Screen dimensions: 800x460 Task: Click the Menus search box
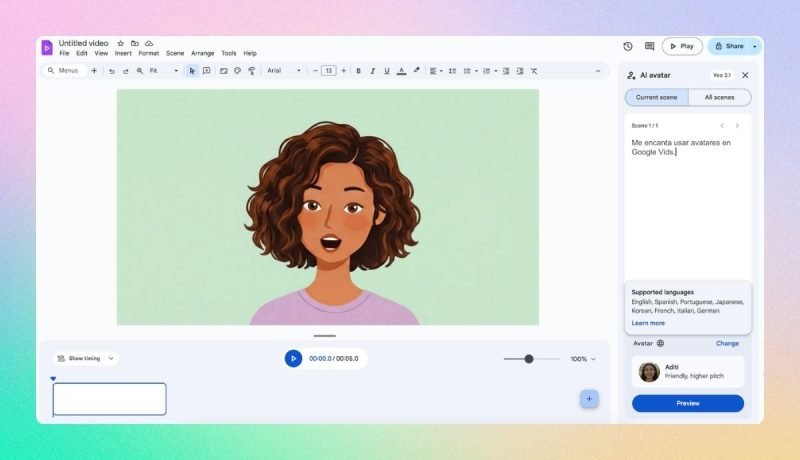[x=64, y=70]
